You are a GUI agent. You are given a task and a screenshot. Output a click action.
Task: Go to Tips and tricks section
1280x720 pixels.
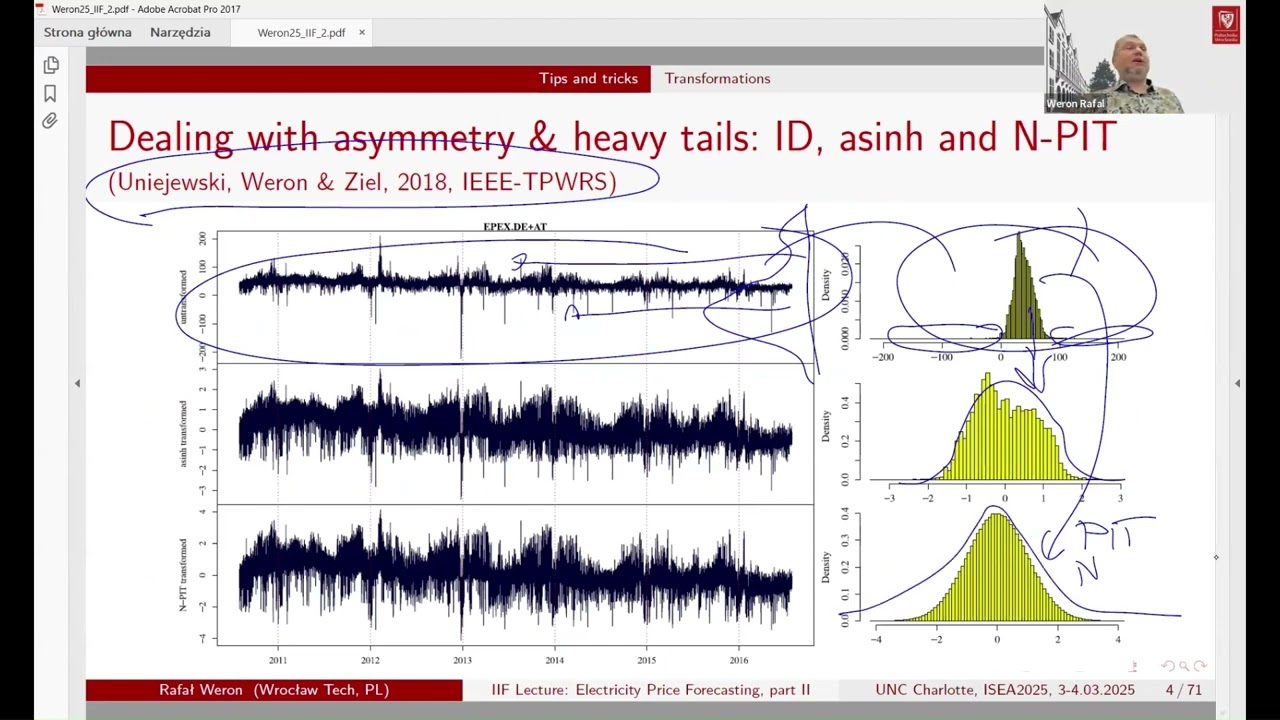click(x=588, y=78)
